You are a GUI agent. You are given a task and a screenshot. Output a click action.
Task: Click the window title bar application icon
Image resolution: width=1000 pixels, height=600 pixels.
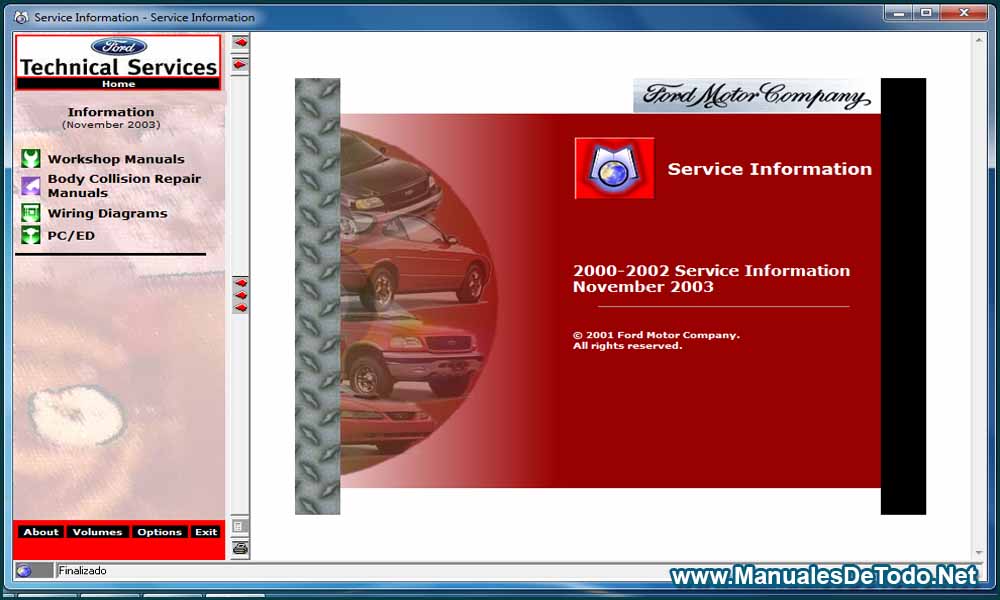21,17
